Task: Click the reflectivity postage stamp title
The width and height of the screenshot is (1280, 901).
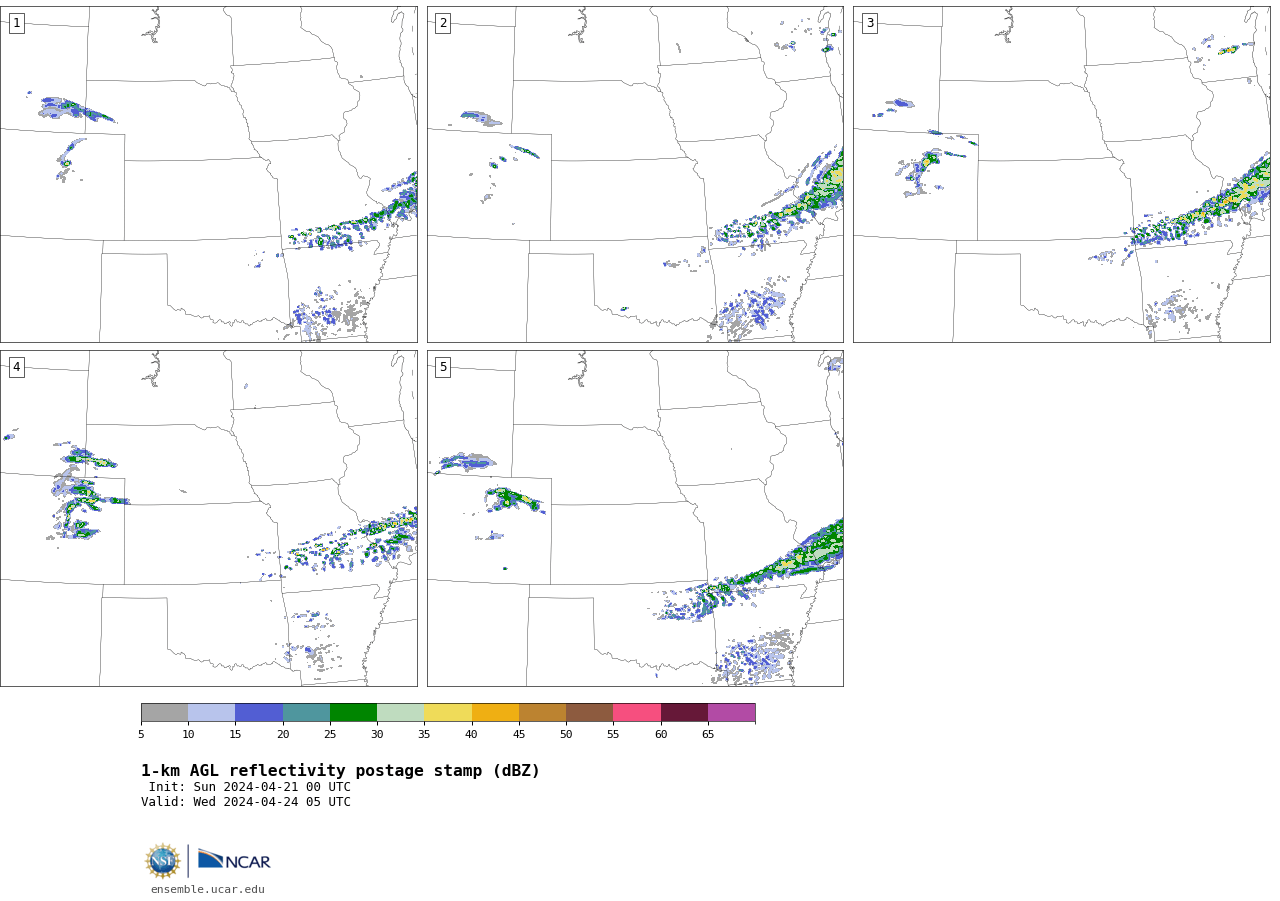Action: tap(340, 771)
